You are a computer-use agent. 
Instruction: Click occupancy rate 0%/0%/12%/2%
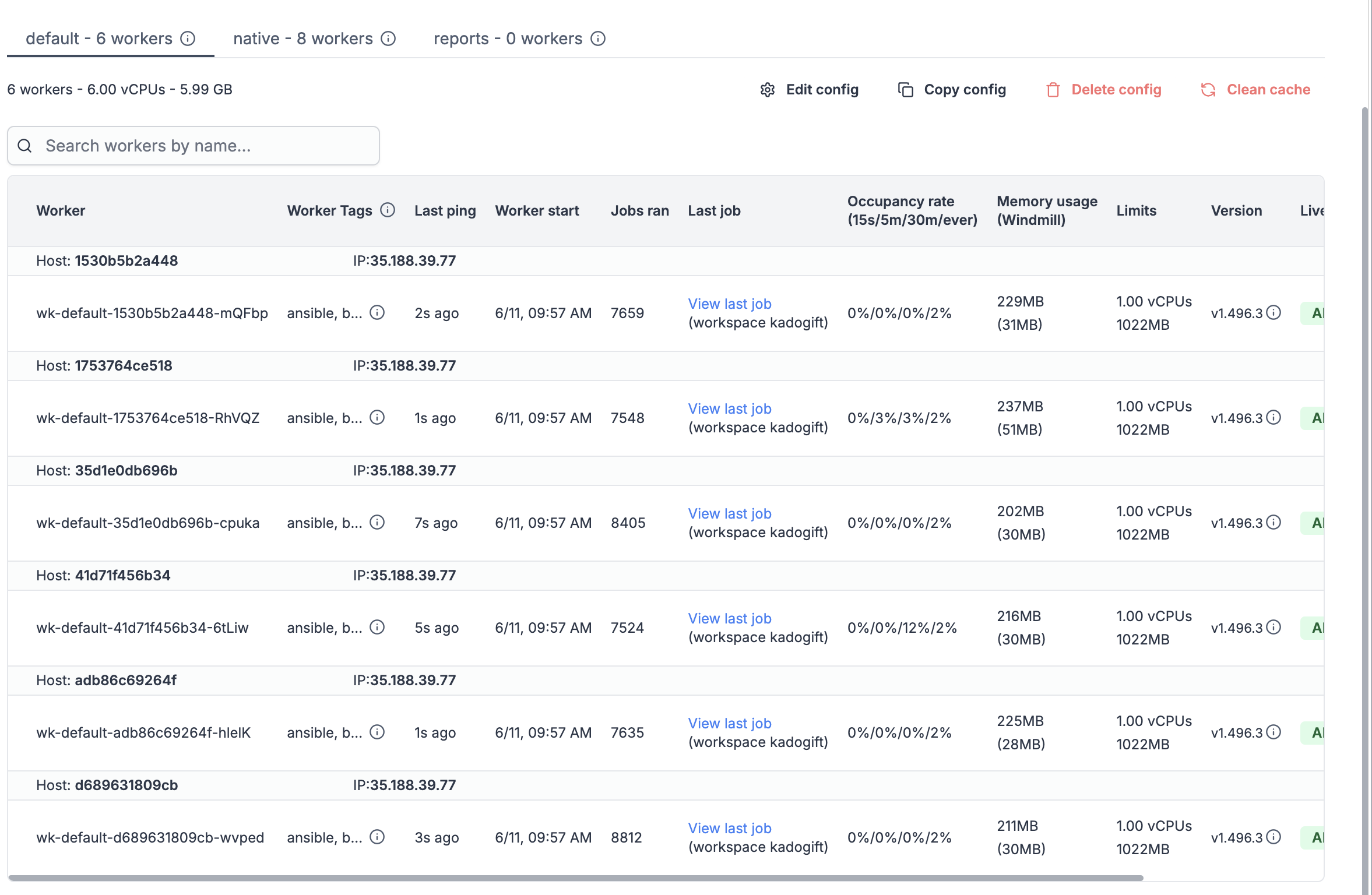coord(902,628)
